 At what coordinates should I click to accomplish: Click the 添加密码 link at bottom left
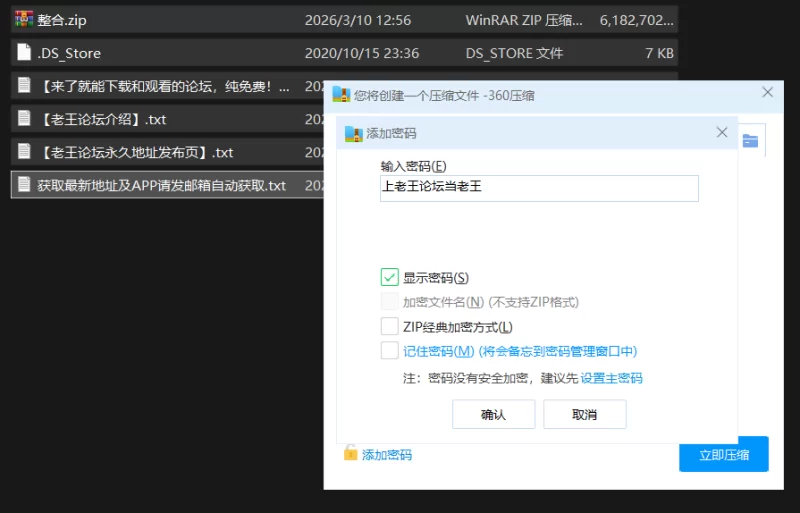click(387, 454)
